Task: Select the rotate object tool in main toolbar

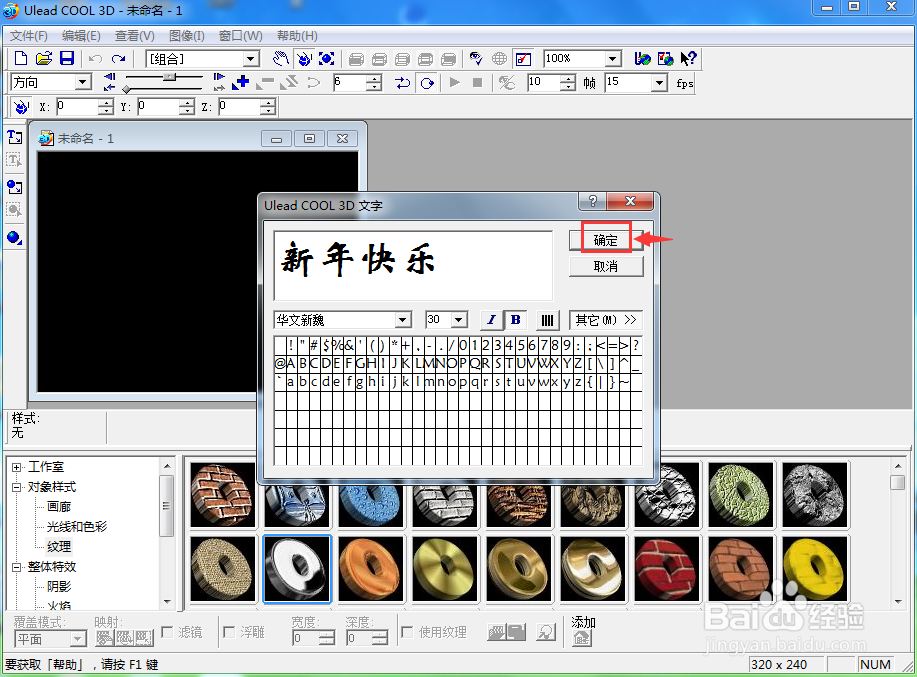Action: point(304,58)
